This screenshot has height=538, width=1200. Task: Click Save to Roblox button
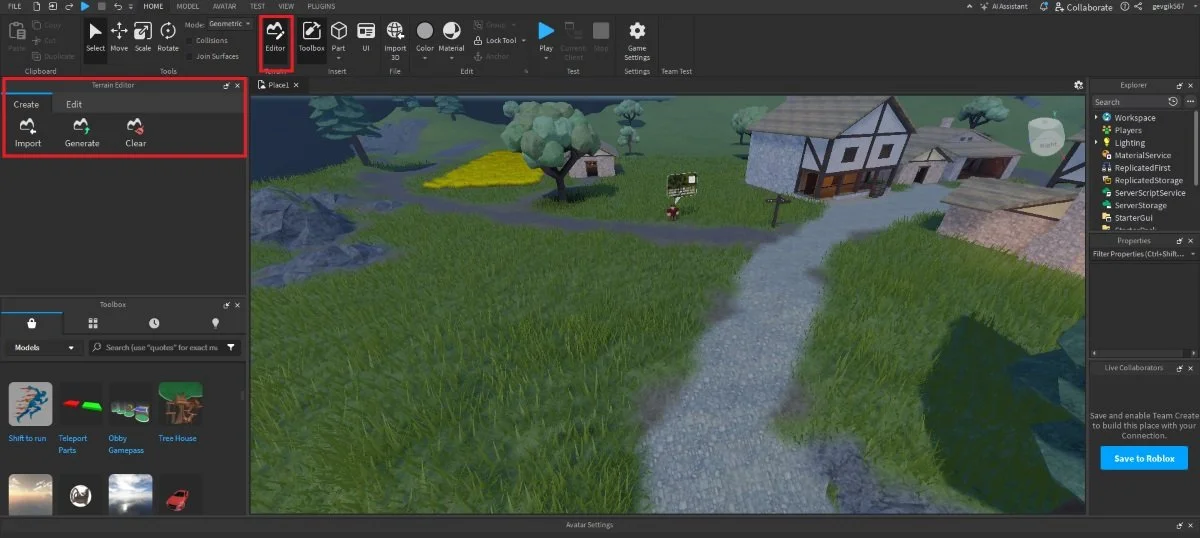point(1144,458)
